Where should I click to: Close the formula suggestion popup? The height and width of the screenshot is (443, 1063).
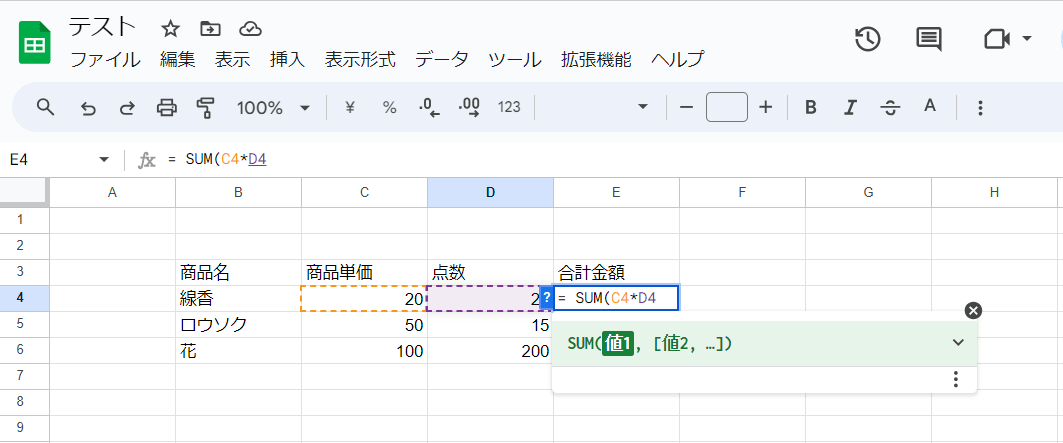973,310
